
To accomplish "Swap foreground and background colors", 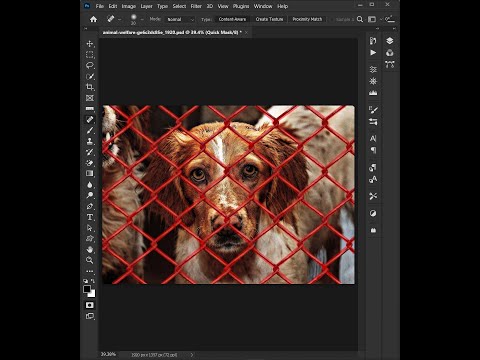I will tap(93, 281).
